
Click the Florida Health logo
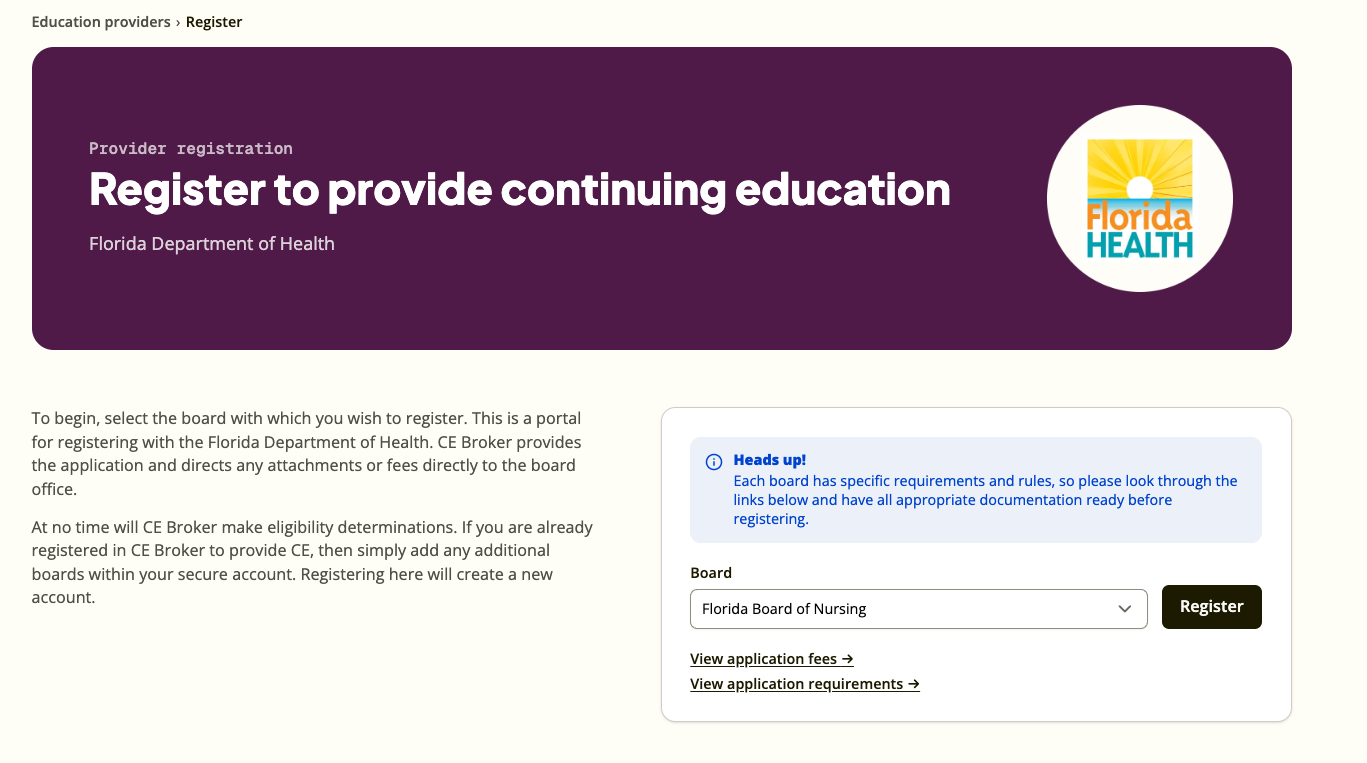(1139, 199)
